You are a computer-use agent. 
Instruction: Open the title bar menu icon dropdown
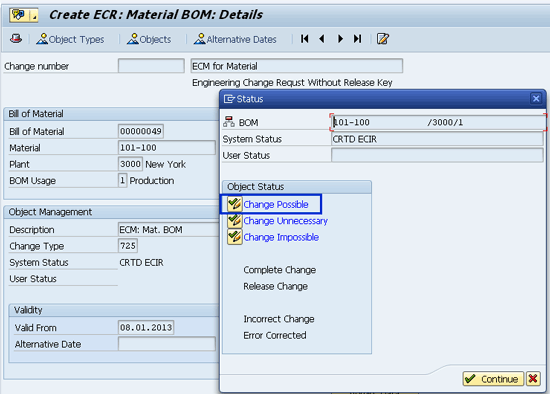coord(24,15)
